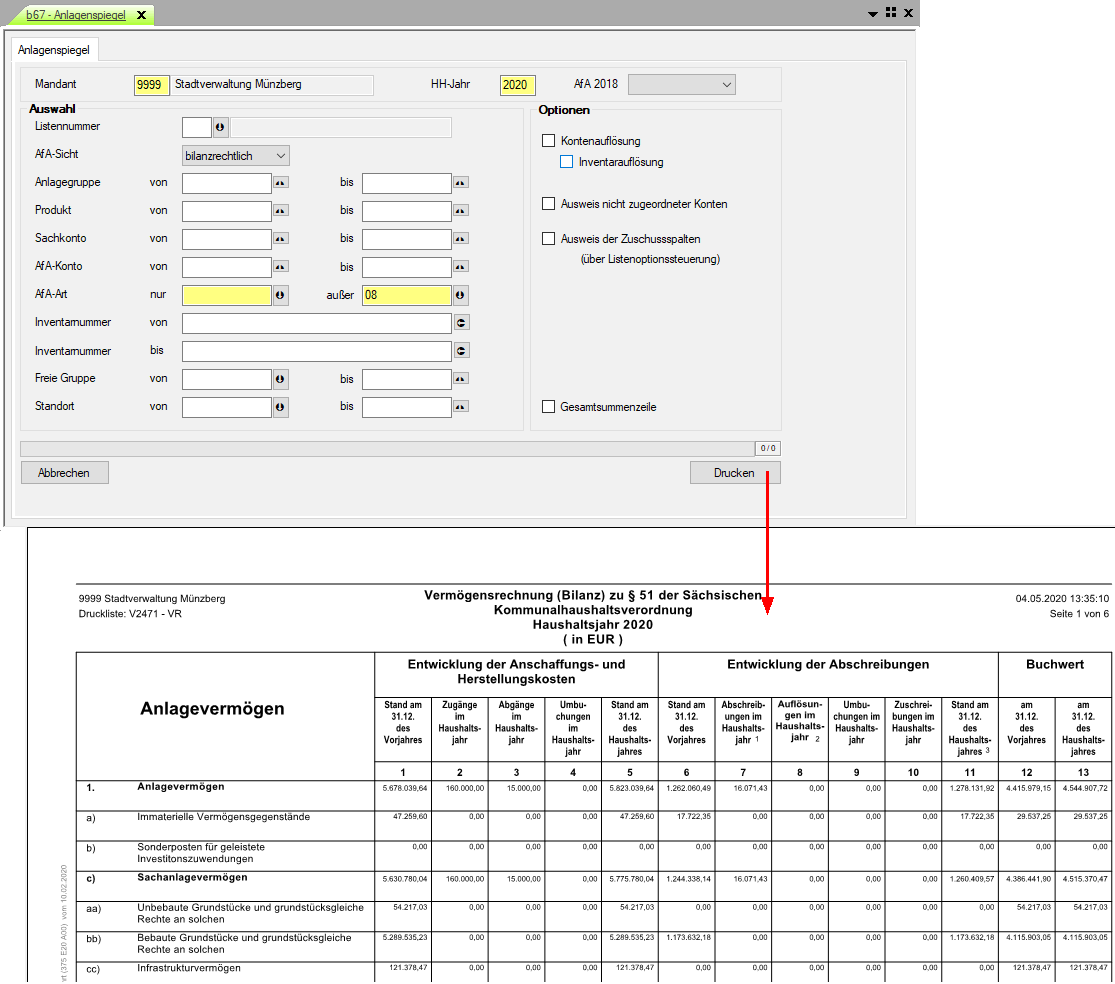The height and width of the screenshot is (984, 1115).
Task: Open Freie Gruppe von lookup icon
Action: 281,380
